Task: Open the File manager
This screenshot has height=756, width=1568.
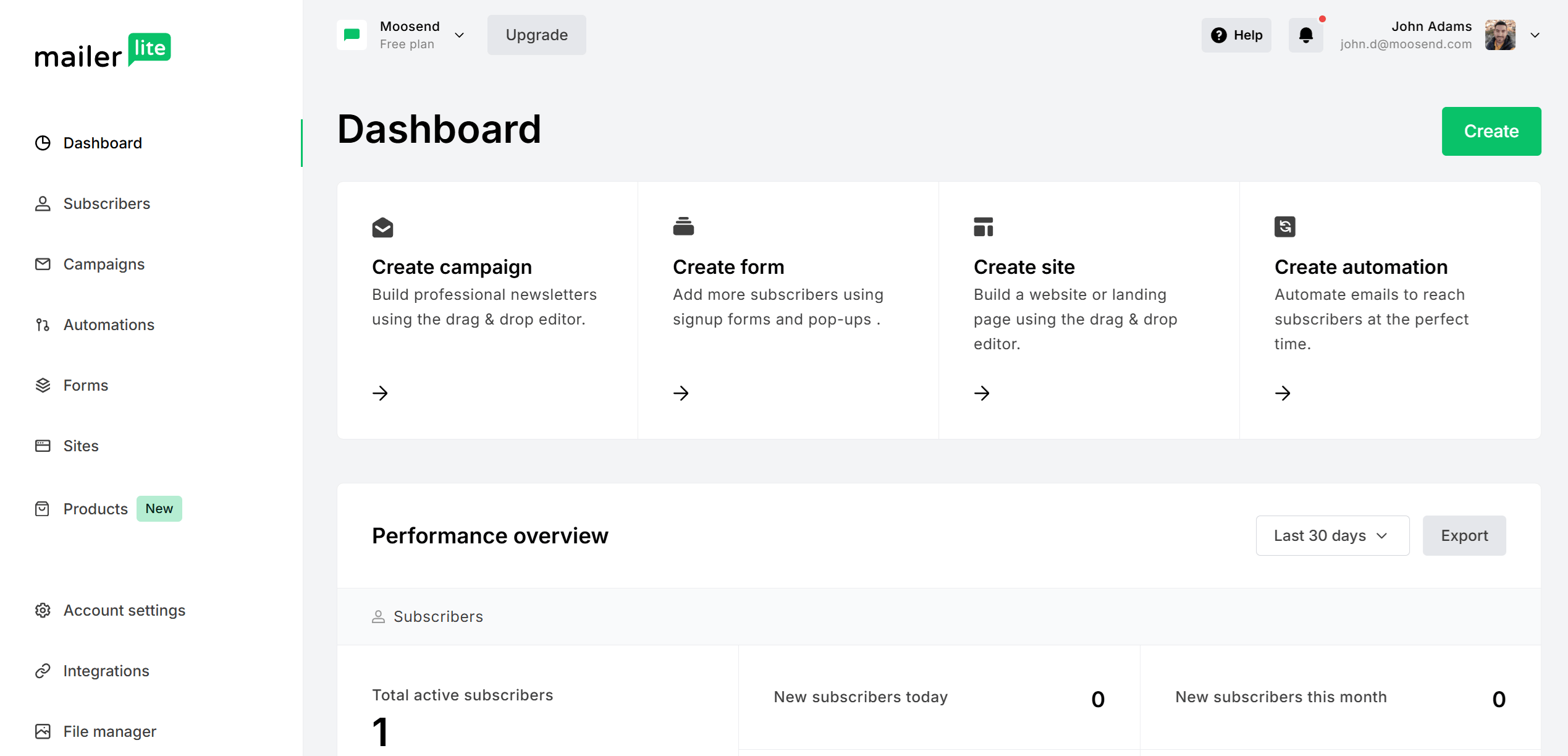Action: 109,731
